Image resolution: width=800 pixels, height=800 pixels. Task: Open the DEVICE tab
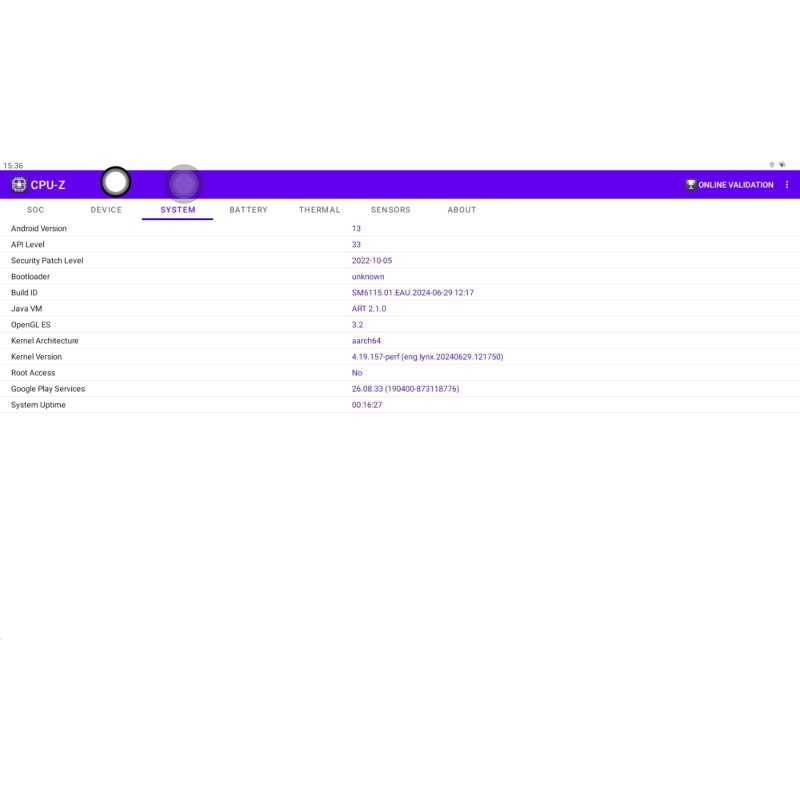[x=106, y=210]
